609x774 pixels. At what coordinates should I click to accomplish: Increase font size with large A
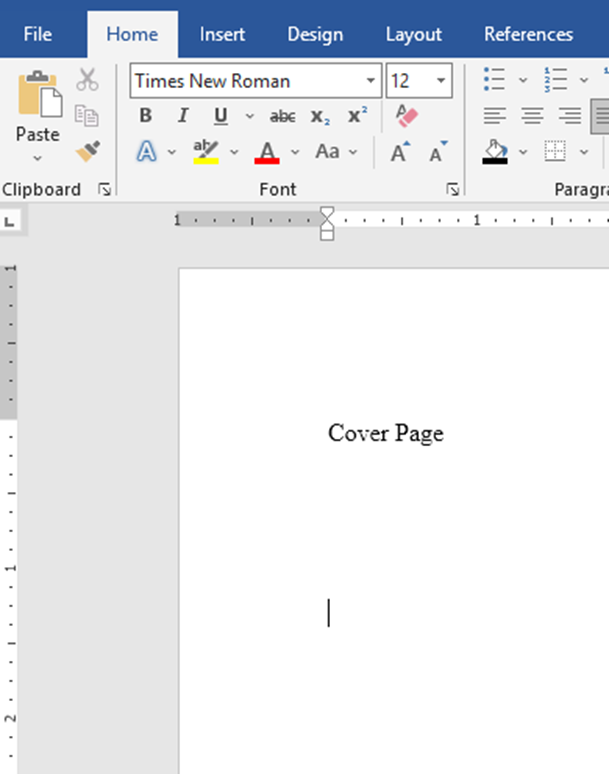coord(400,152)
